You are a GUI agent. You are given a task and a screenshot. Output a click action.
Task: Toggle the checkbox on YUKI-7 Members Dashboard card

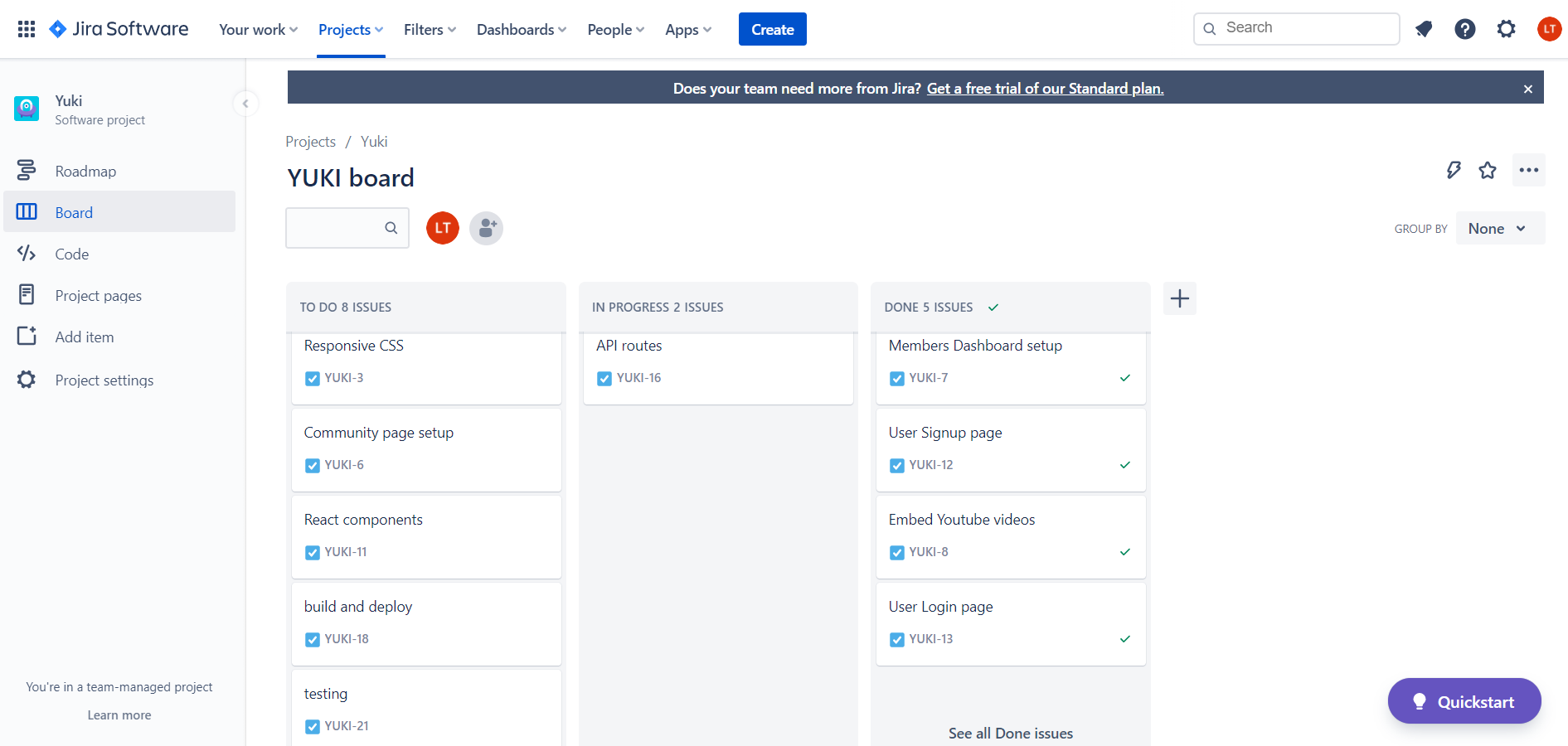pyautogui.click(x=896, y=378)
